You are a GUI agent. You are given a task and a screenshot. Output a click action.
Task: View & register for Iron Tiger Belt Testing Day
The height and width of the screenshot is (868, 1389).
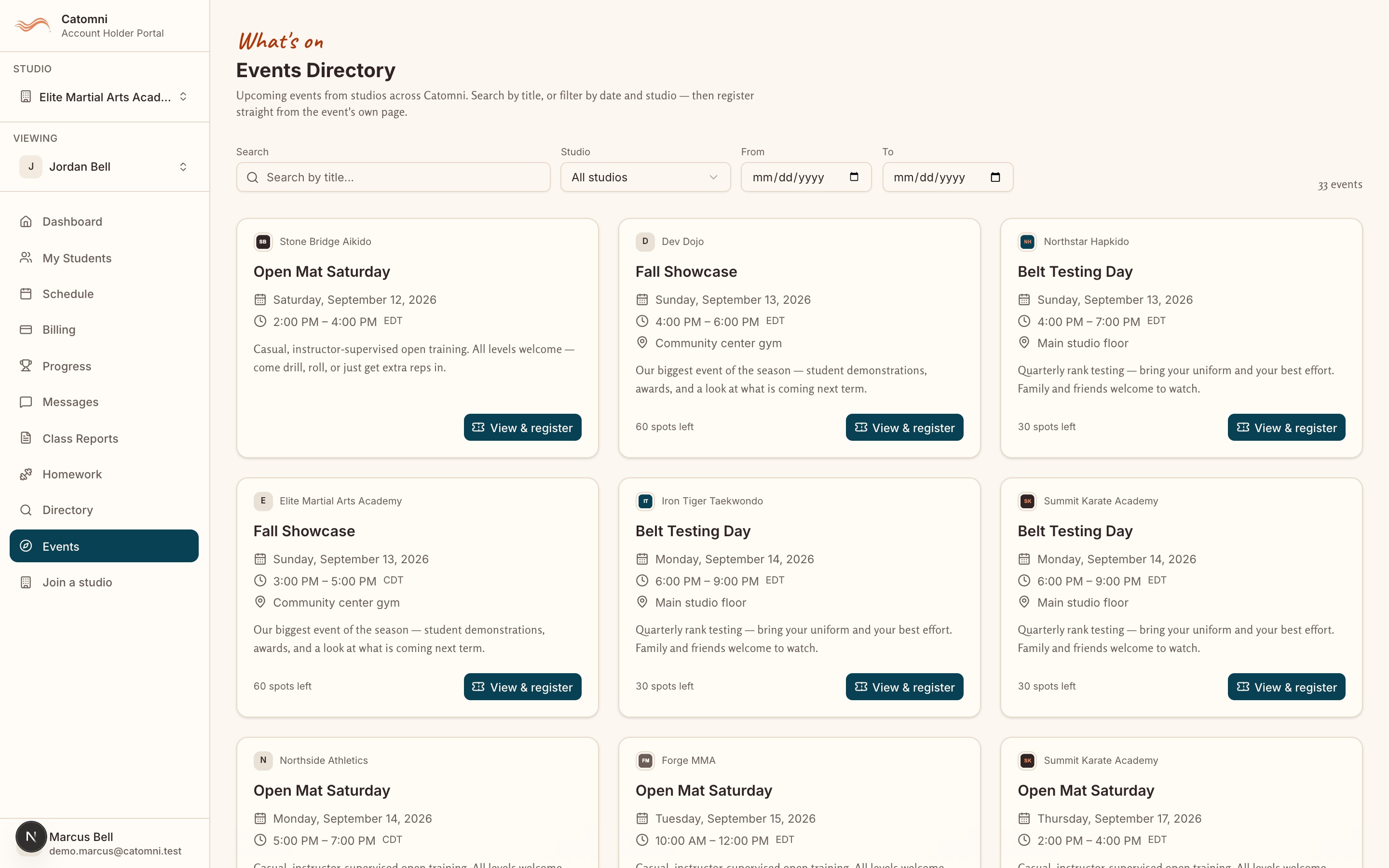point(904,687)
